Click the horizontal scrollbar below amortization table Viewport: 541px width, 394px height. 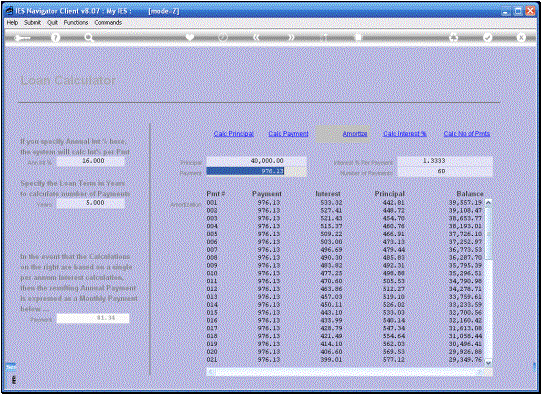349,371
